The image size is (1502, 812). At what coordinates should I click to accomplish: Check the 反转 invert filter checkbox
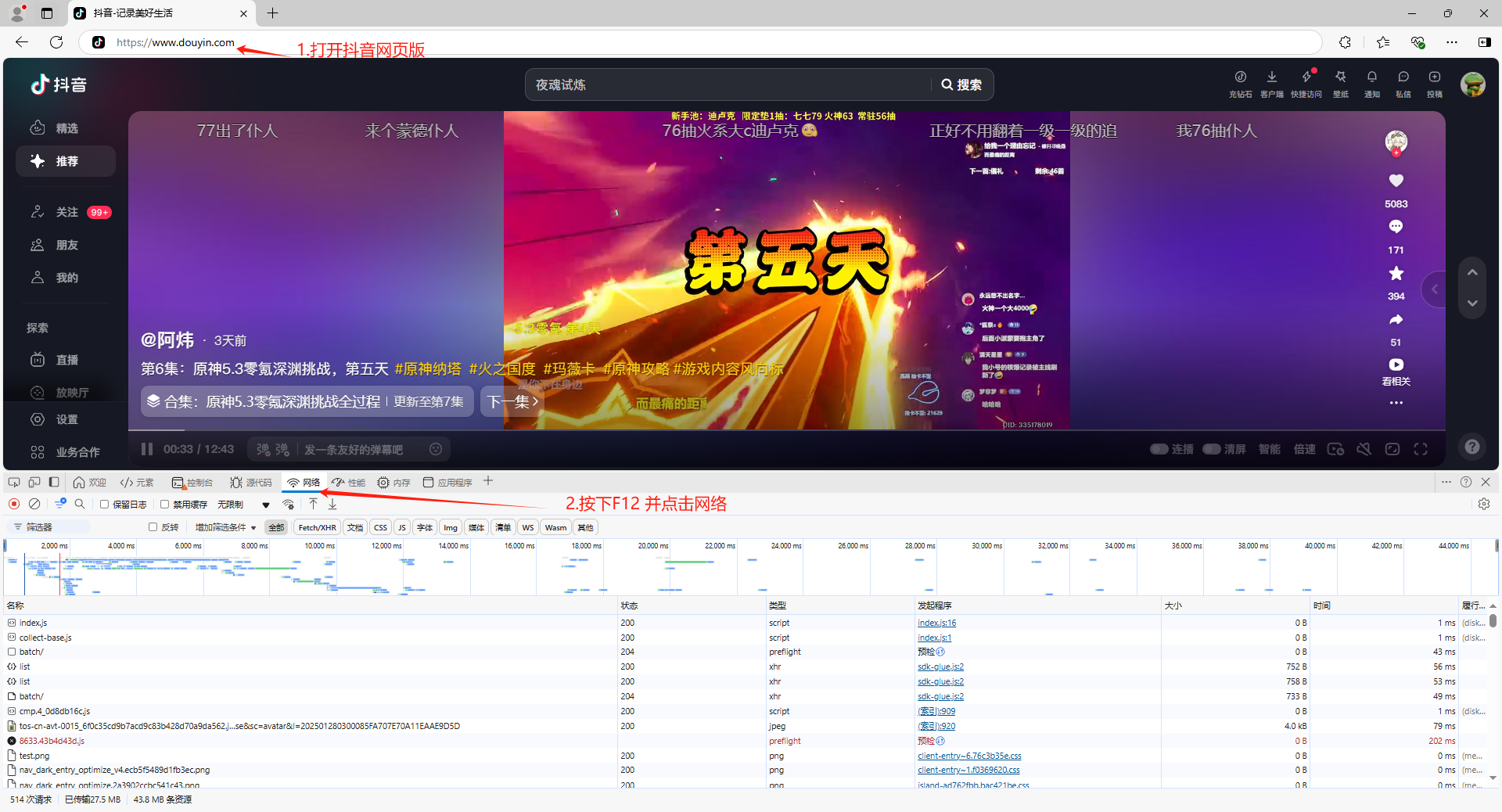point(153,527)
